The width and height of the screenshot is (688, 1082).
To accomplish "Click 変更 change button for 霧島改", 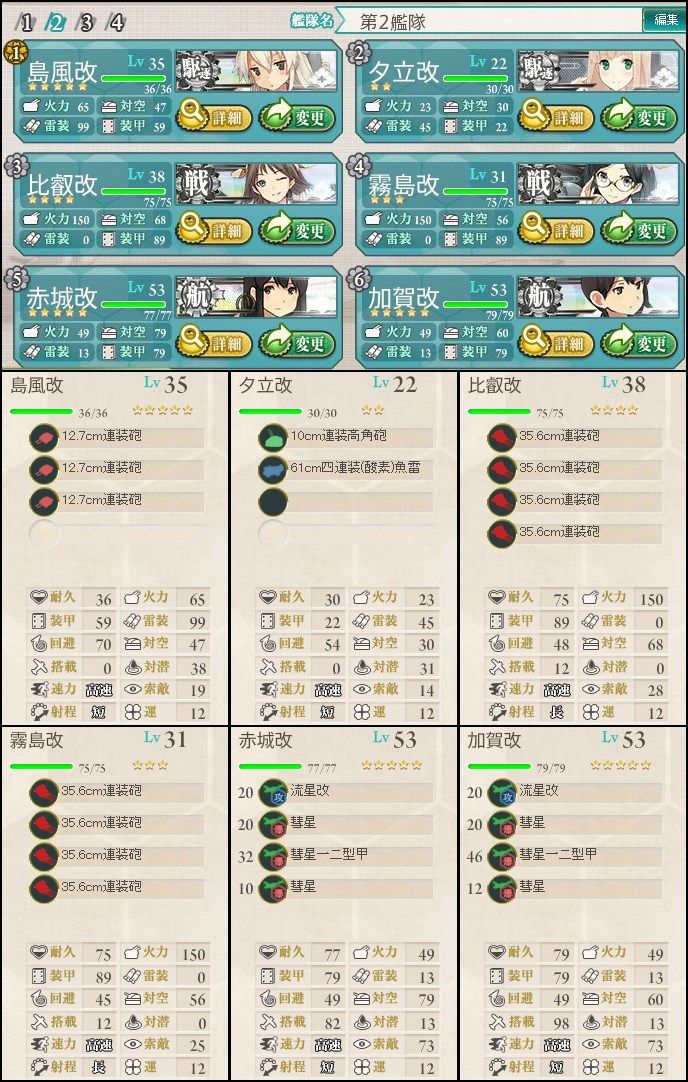I will point(639,230).
